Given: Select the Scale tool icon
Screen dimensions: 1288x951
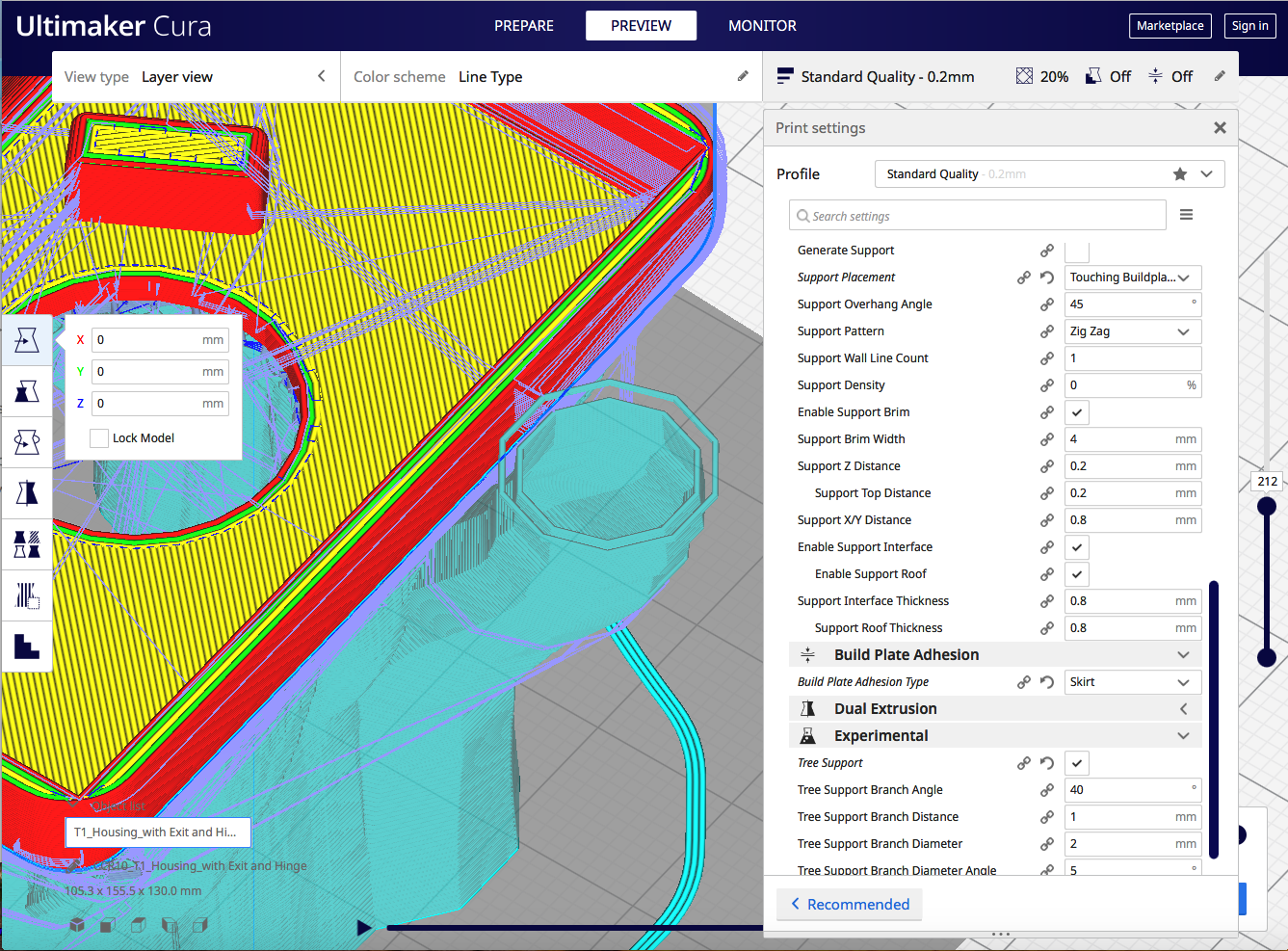Looking at the screenshot, I should click(x=27, y=391).
